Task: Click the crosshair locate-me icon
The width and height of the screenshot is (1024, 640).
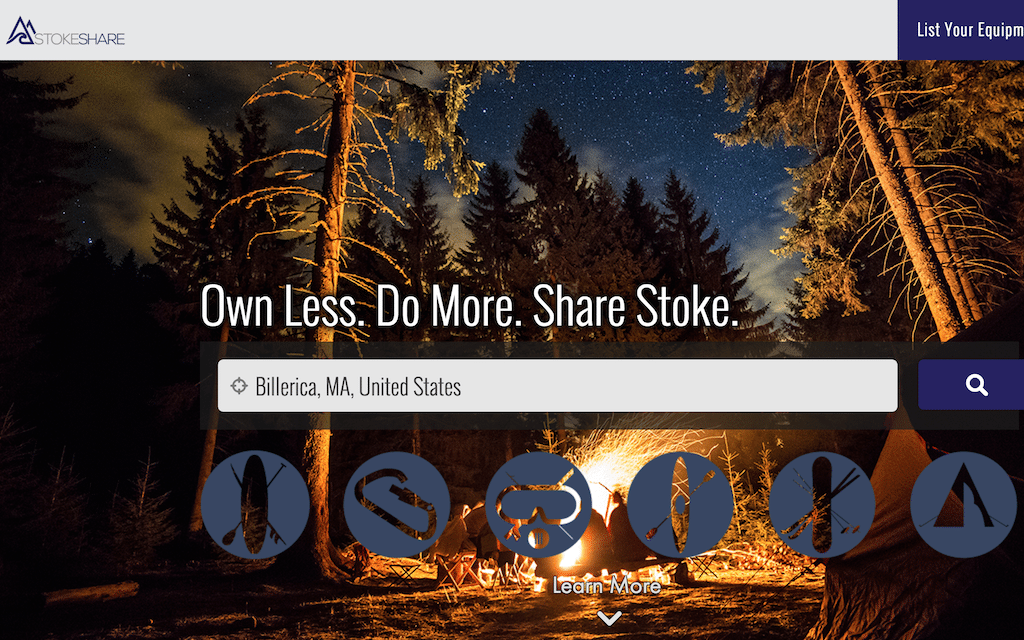Action: click(239, 385)
